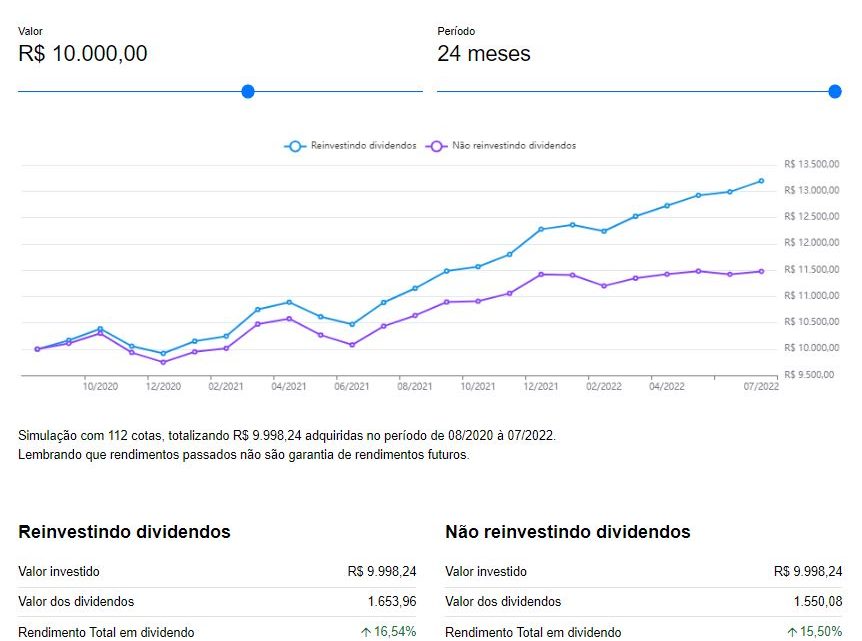Viewport: 862px width, 641px height.
Task: Click the '24 meses' period value
Action: tap(484, 54)
